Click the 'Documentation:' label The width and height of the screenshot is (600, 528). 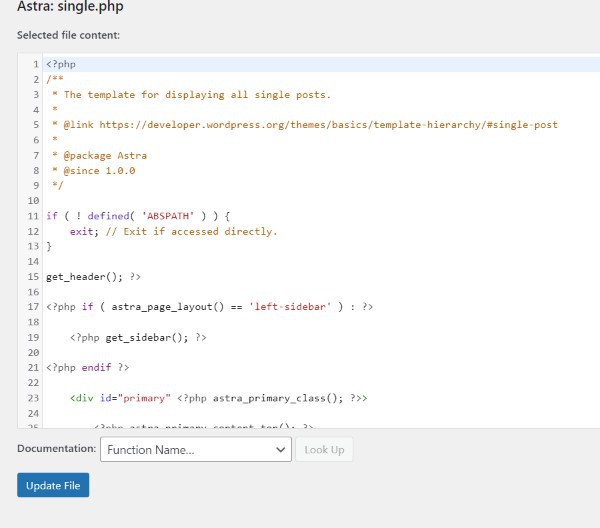point(56,448)
